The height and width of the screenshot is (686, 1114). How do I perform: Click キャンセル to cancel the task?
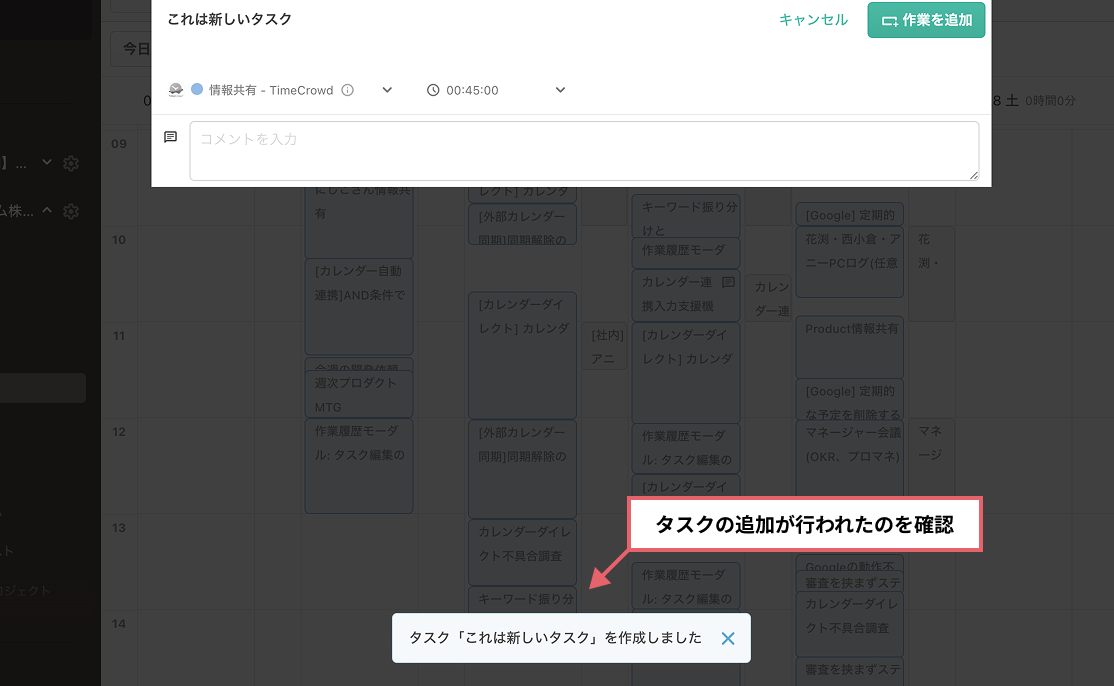(813, 19)
